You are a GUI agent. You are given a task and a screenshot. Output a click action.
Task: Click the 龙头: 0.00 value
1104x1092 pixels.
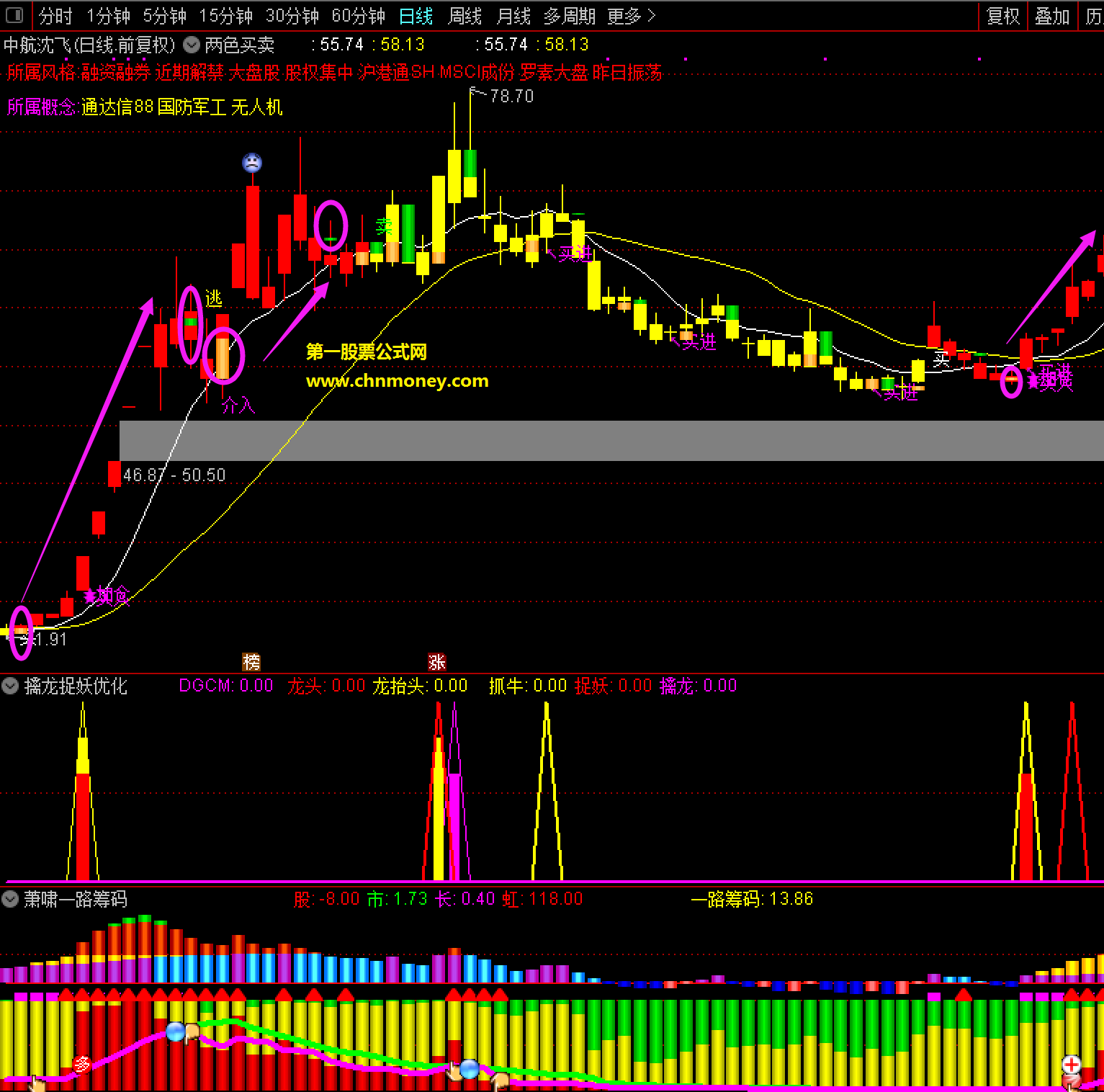pyautogui.click(x=326, y=686)
